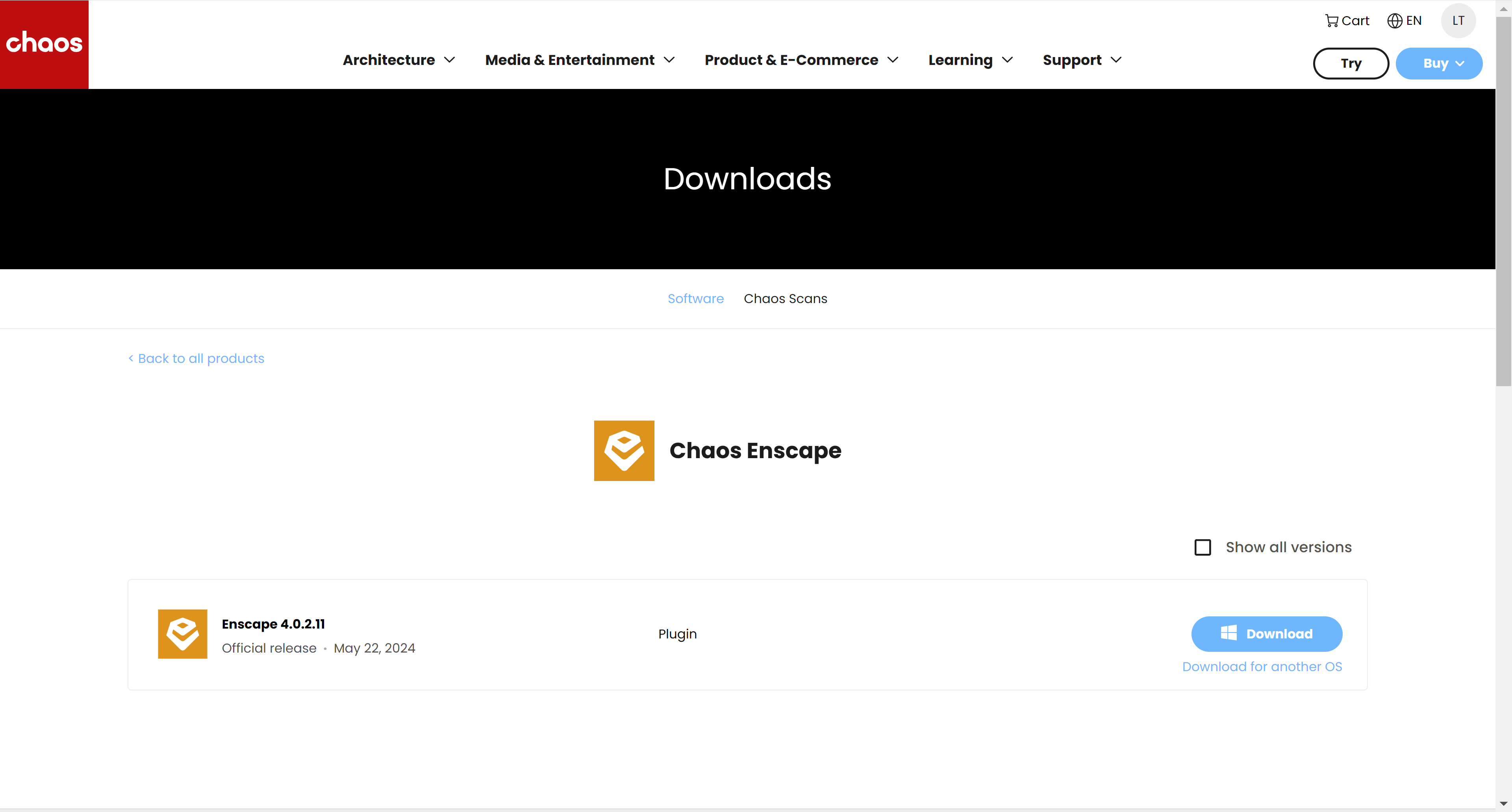The width and height of the screenshot is (1512, 812).
Task: Switch to the Software tab
Action: (695, 299)
